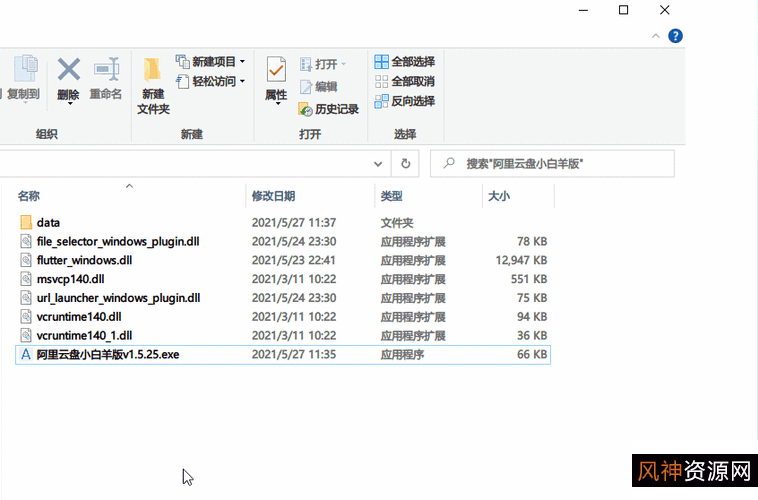Collapse the ribbon with the chevron
Screen dimensions: 758x500
point(656,36)
